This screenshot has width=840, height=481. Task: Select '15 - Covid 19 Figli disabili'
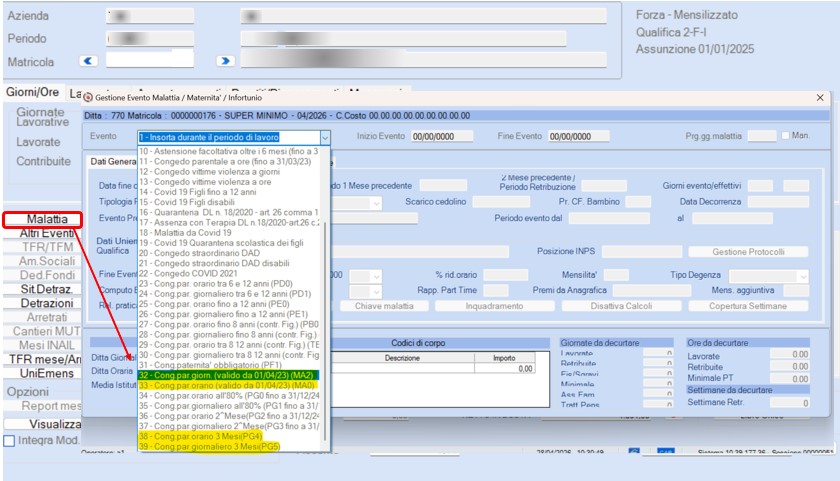click(x=228, y=202)
